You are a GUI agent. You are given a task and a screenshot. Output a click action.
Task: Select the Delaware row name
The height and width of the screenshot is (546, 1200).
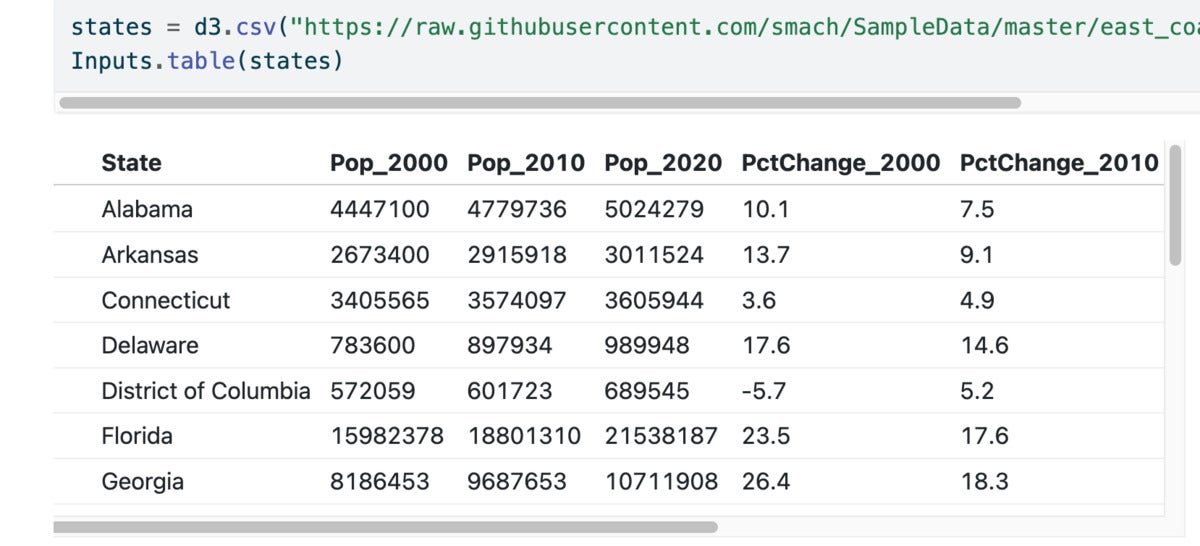click(x=150, y=345)
